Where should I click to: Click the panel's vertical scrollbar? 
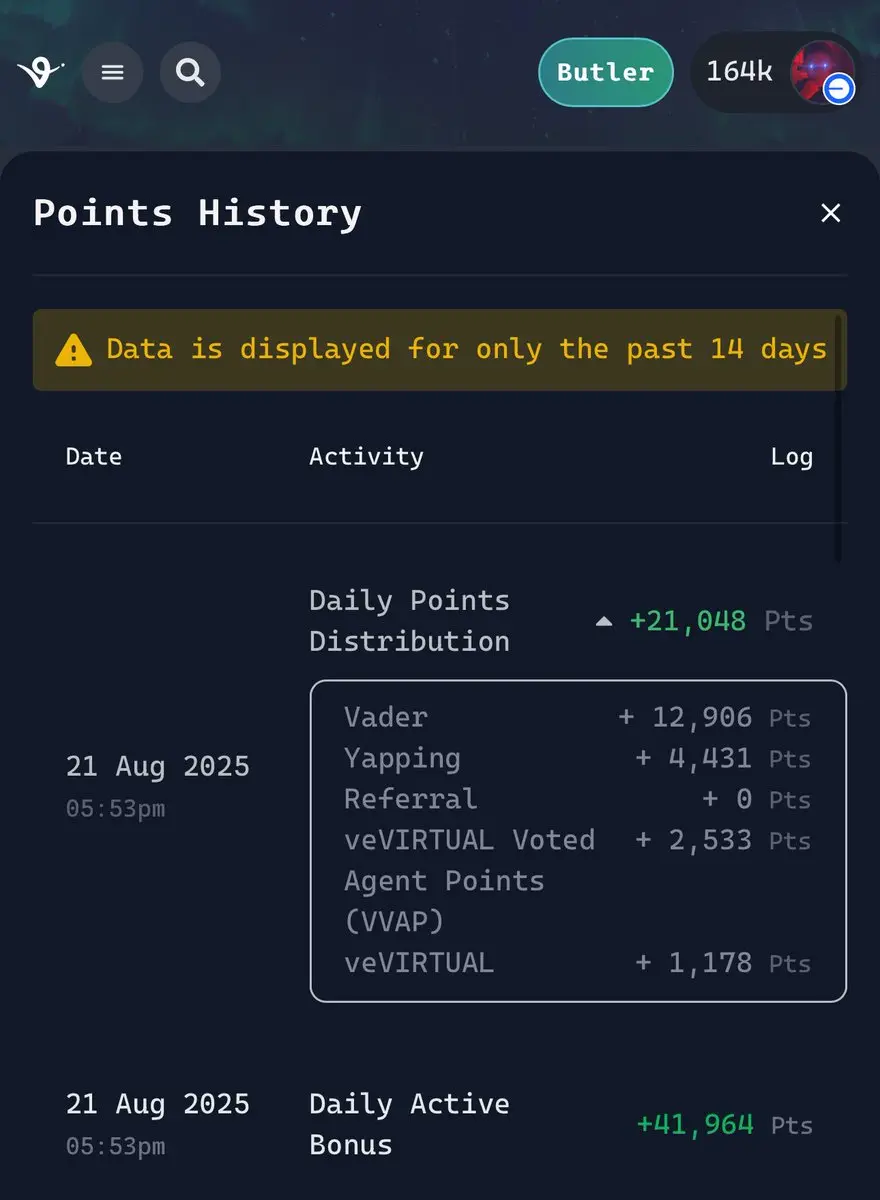[838, 440]
